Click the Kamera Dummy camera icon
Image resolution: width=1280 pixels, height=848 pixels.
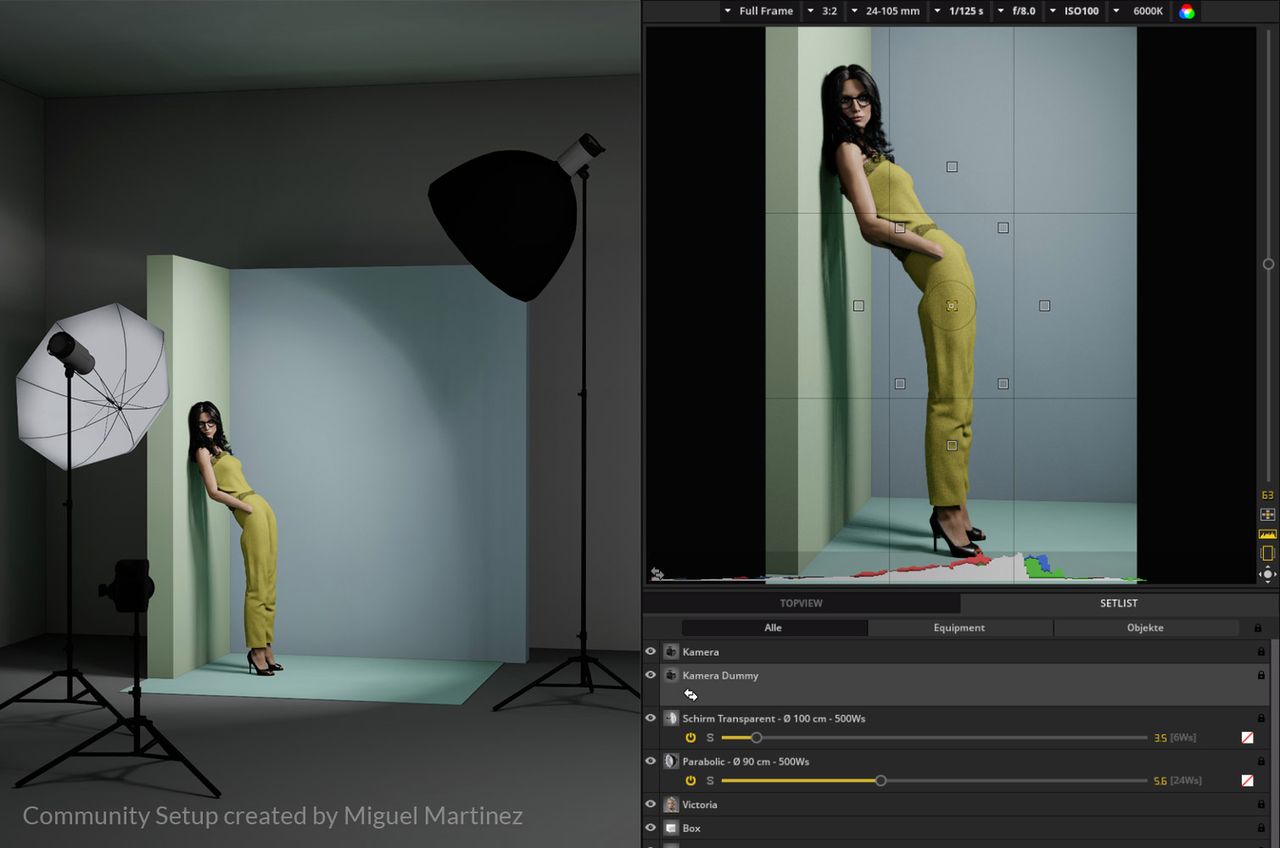click(x=671, y=676)
